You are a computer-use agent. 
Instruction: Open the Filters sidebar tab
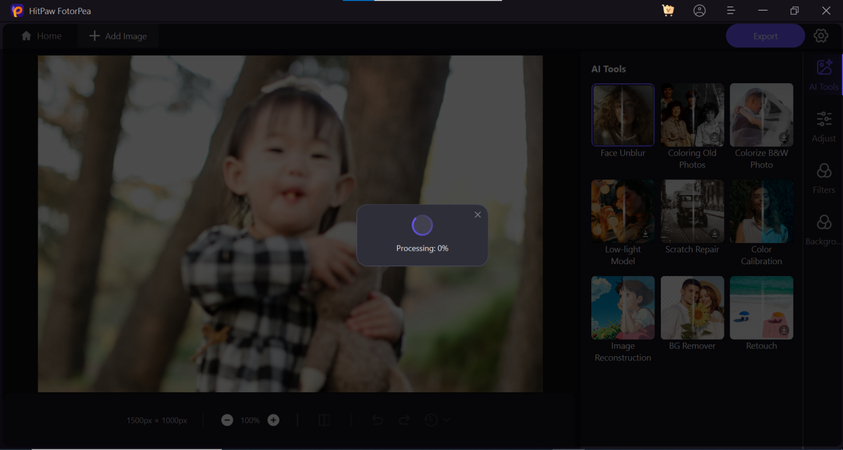coord(824,178)
